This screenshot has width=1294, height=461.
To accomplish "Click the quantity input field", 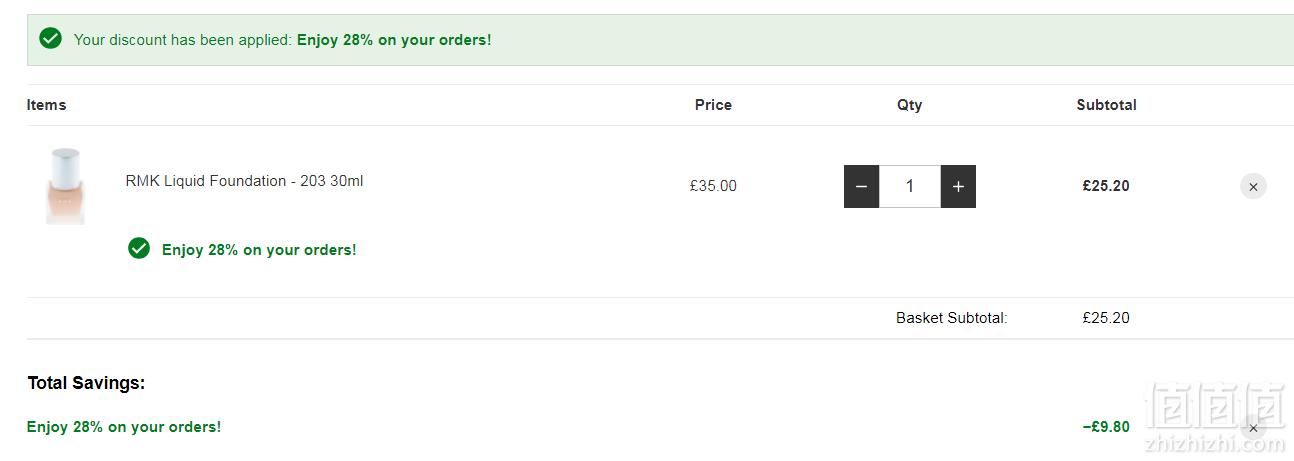I will point(910,186).
